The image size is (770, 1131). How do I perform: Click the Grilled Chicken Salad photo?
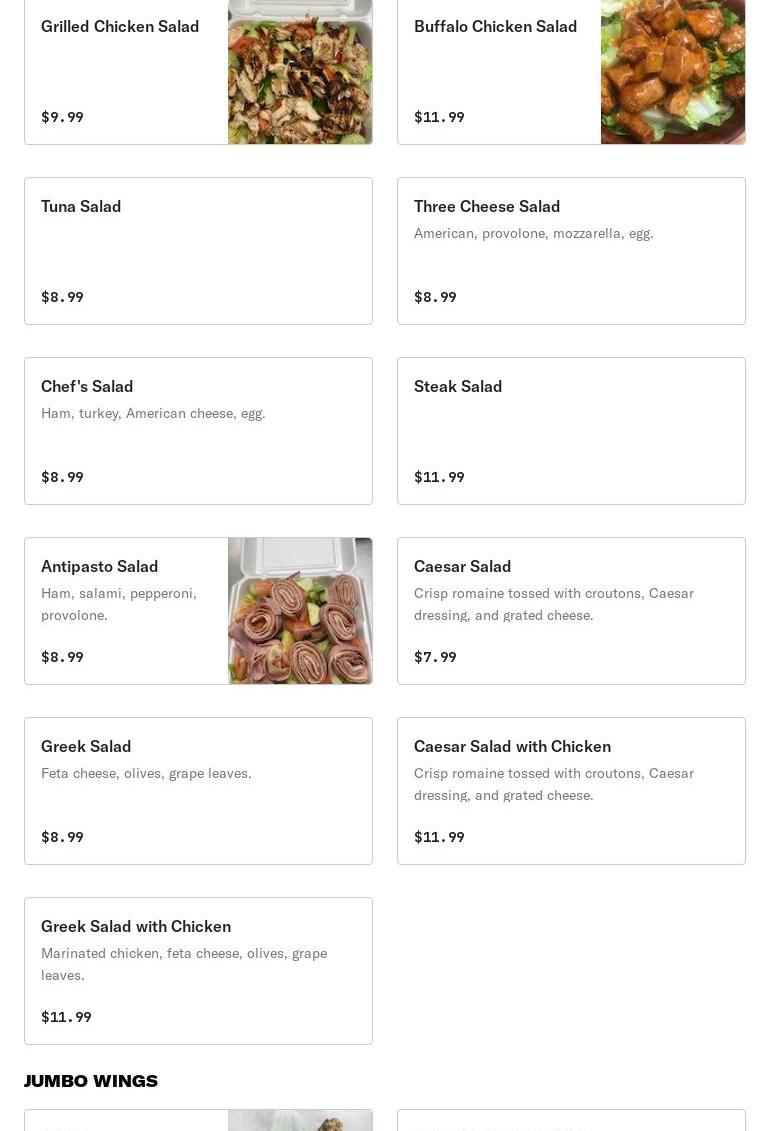click(x=300, y=71)
